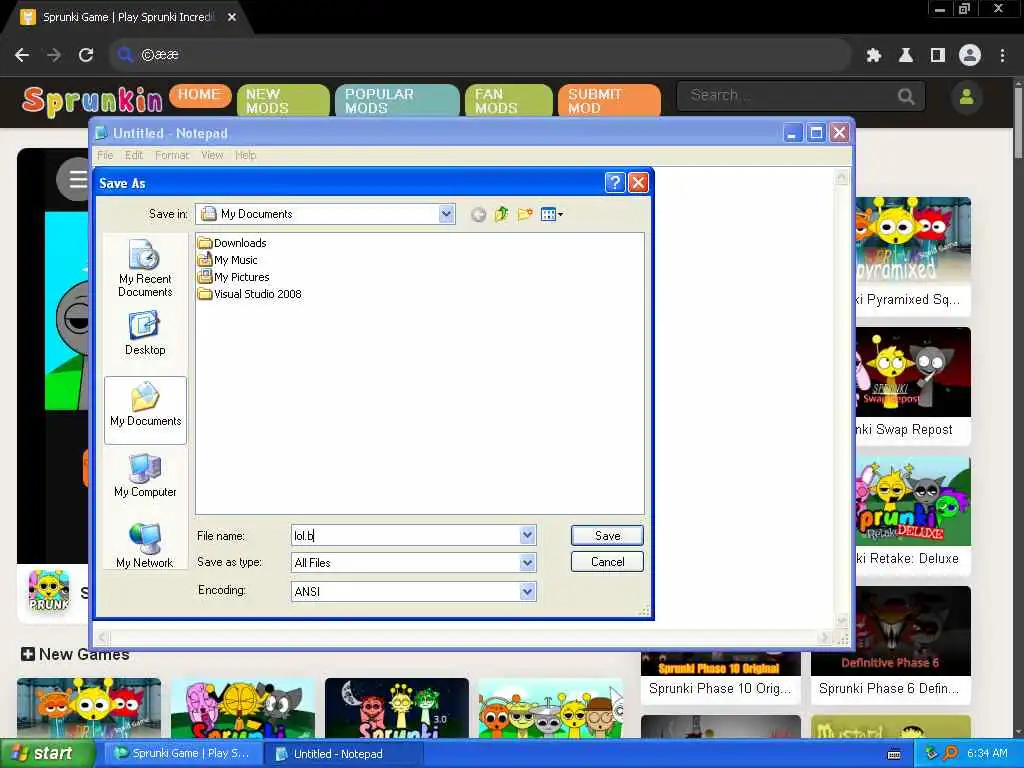
Task: Go up one folder level in Save As
Action: tap(502, 214)
